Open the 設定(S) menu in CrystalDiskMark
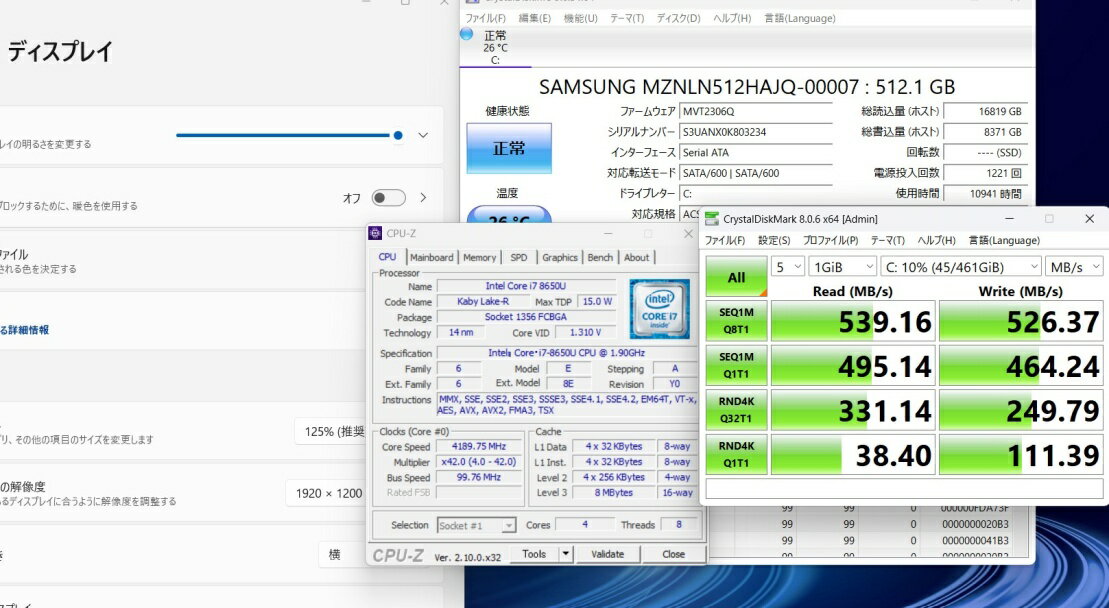Viewport: 1109px width, 608px height. 774,241
